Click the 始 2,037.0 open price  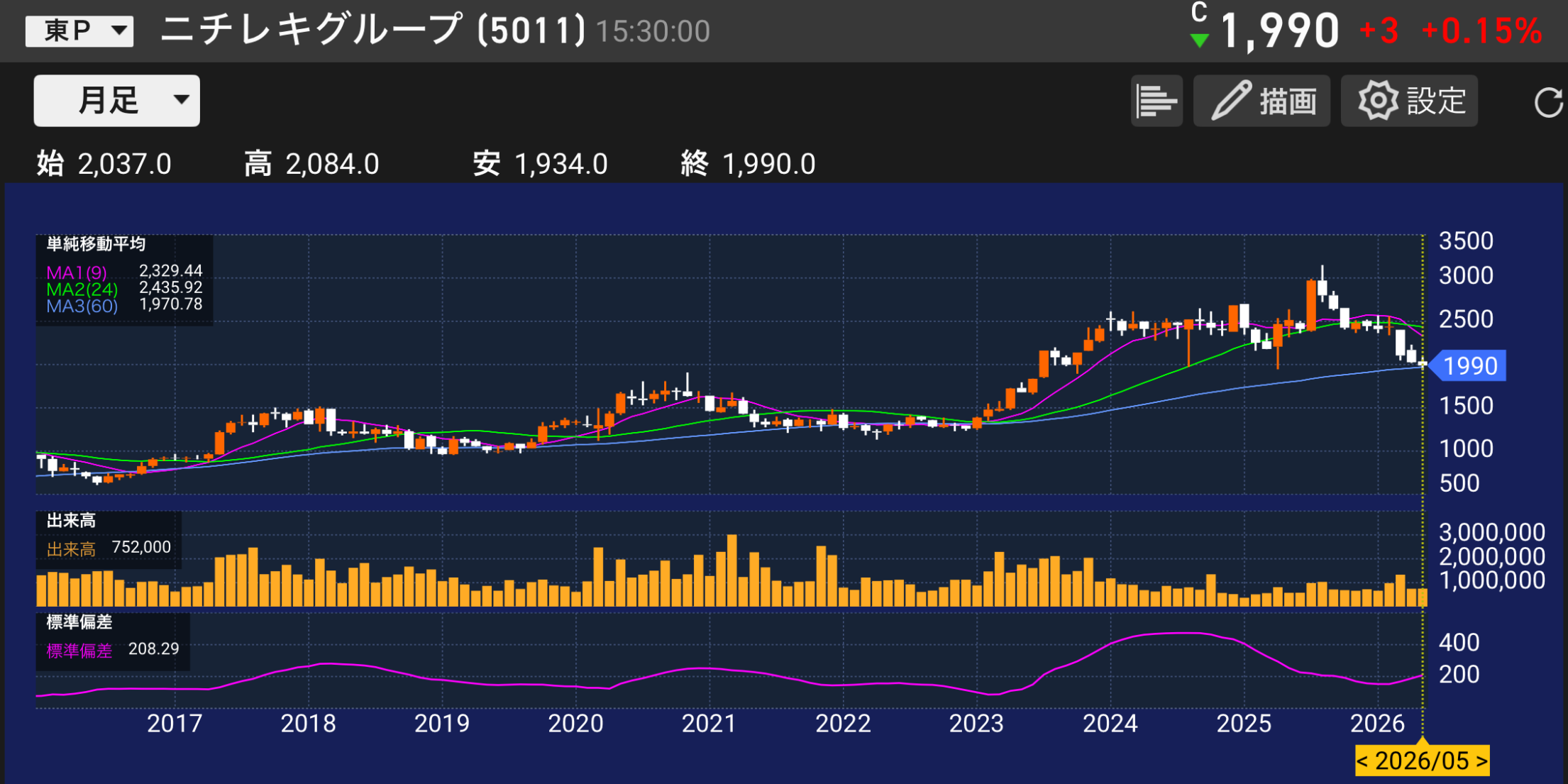[104, 164]
